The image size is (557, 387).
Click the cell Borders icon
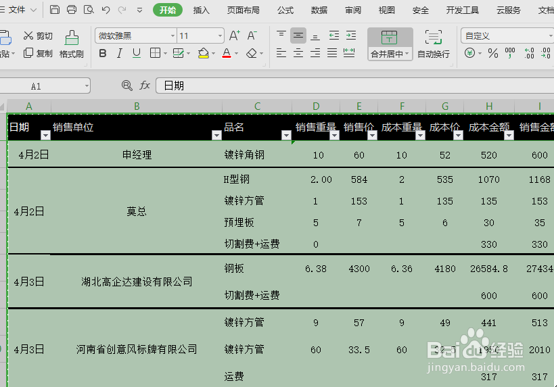(155, 53)
